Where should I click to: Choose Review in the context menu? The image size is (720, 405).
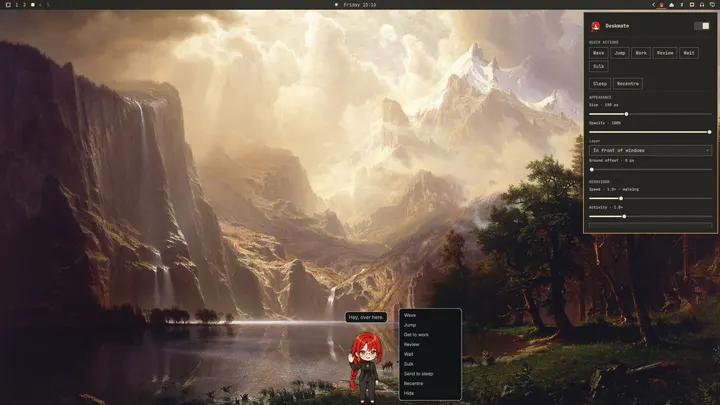[x=430, y=344]
